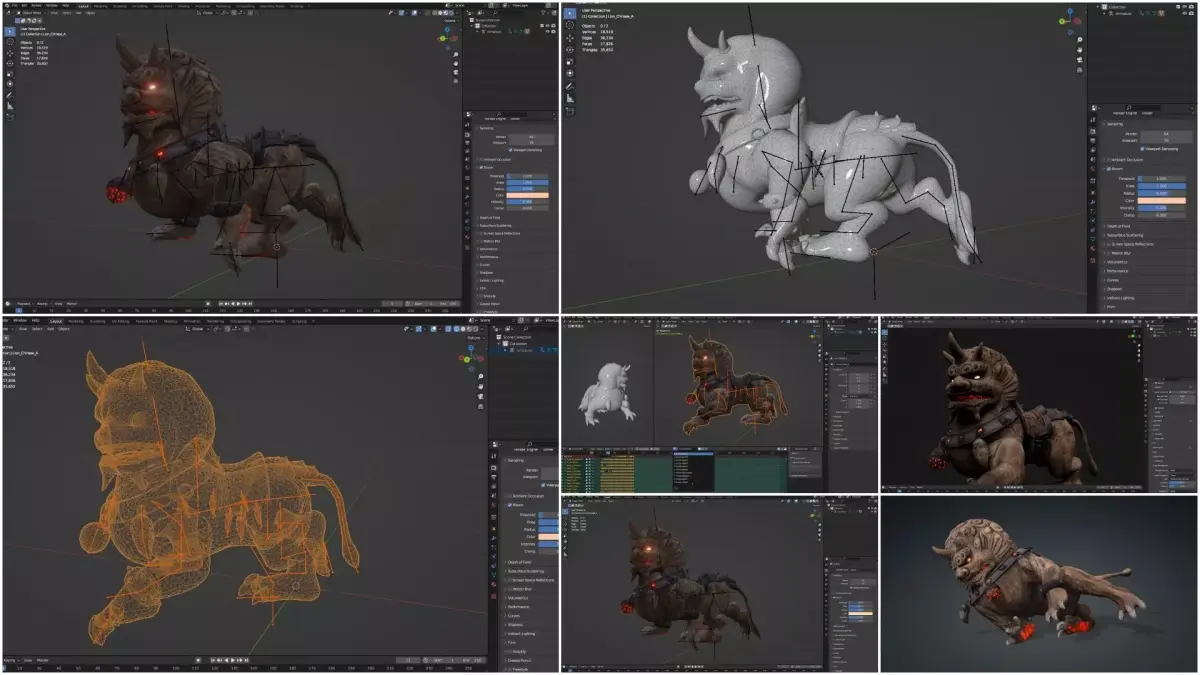Choose the Rotate tool in gray-model Blender window
Viewport: 1200px width, 675px height.
pos(570,49)
